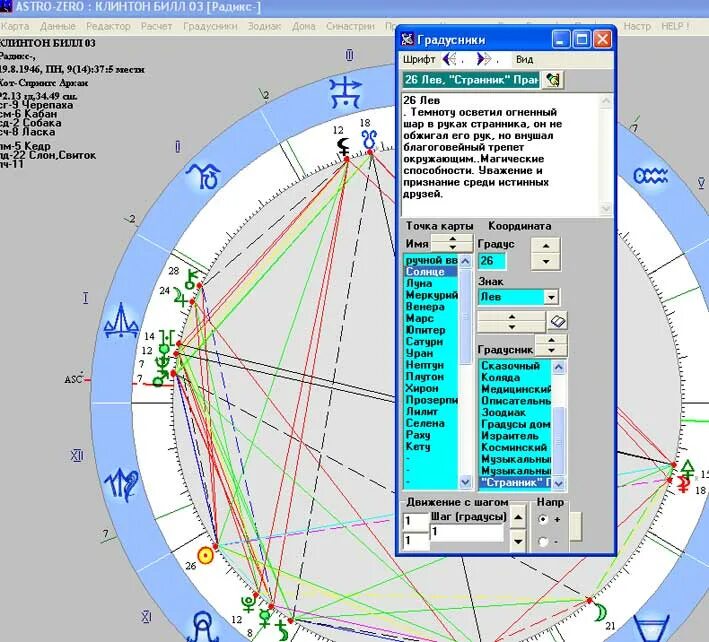
Task: Click the Градус input field showing 26
Action: [492, 261]
